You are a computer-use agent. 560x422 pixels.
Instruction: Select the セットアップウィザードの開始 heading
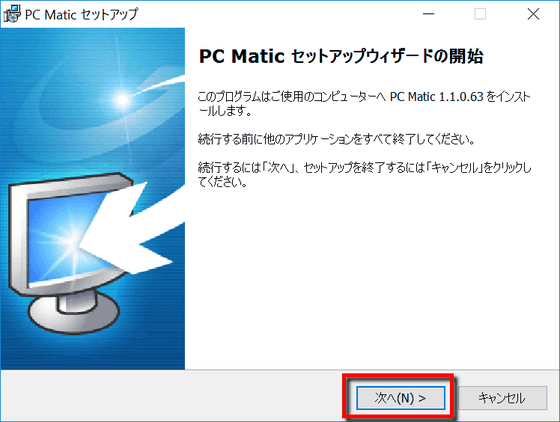click(387, 56)
